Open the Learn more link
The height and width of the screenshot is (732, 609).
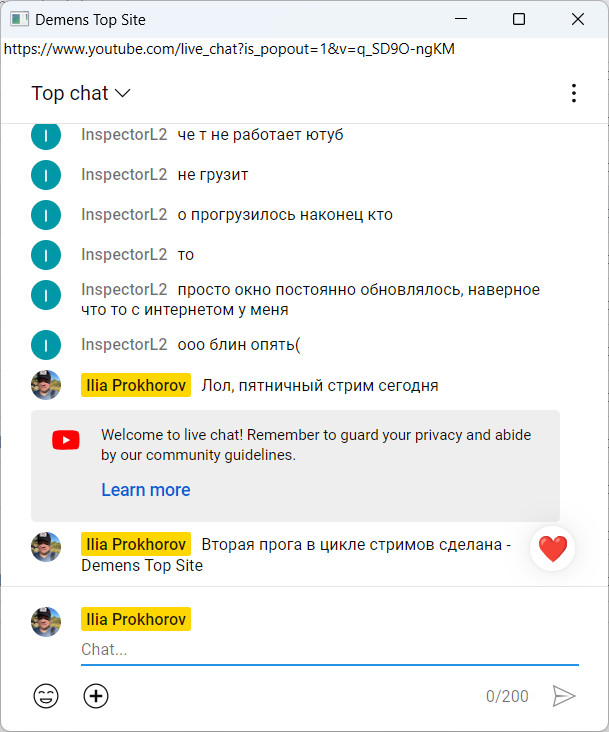[146, 490]
